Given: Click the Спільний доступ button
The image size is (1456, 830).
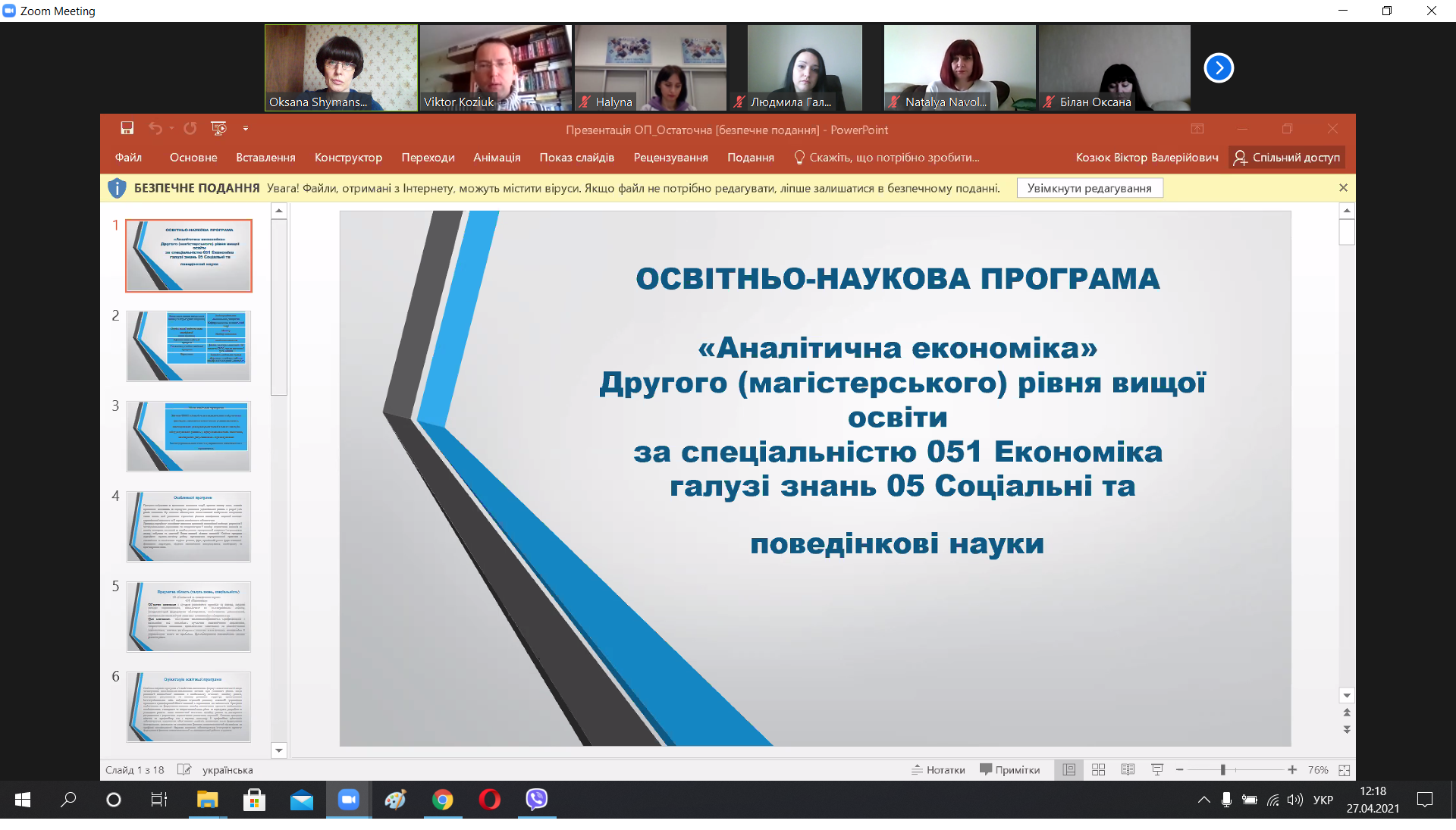Looking at the screenshot, I should [1287, 158].
